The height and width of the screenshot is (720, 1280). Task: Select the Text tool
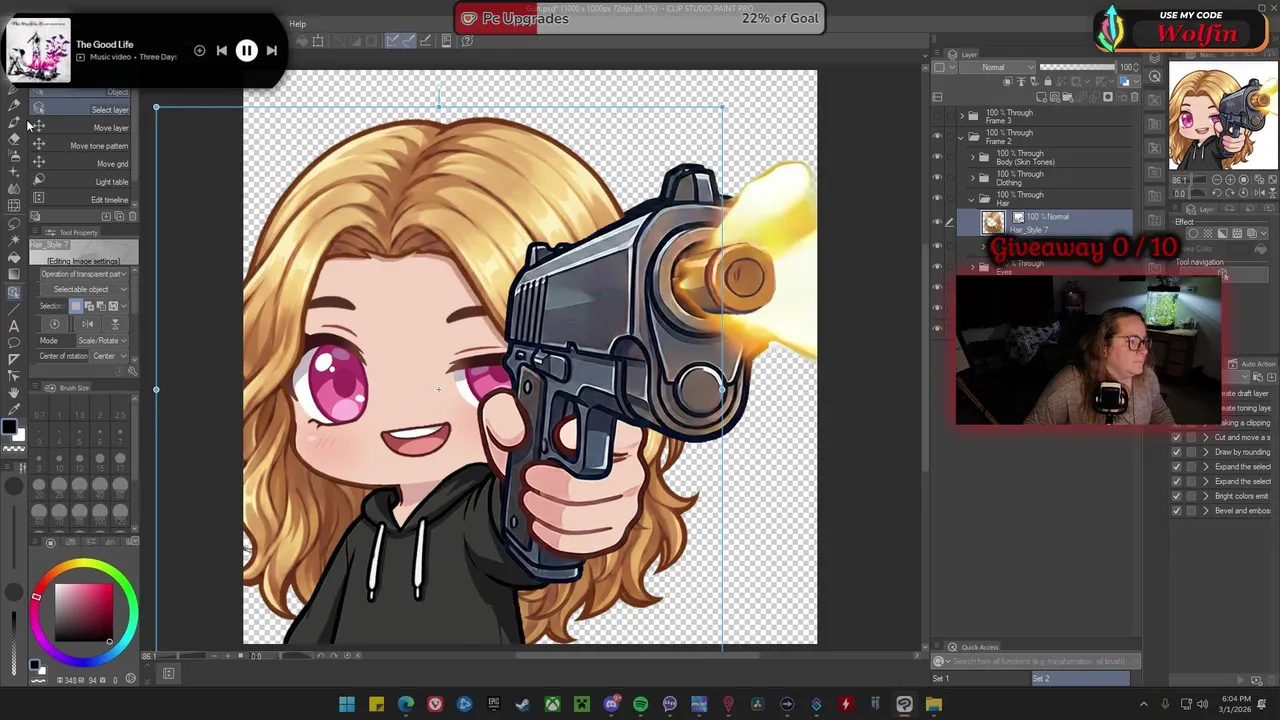point(14,325)
